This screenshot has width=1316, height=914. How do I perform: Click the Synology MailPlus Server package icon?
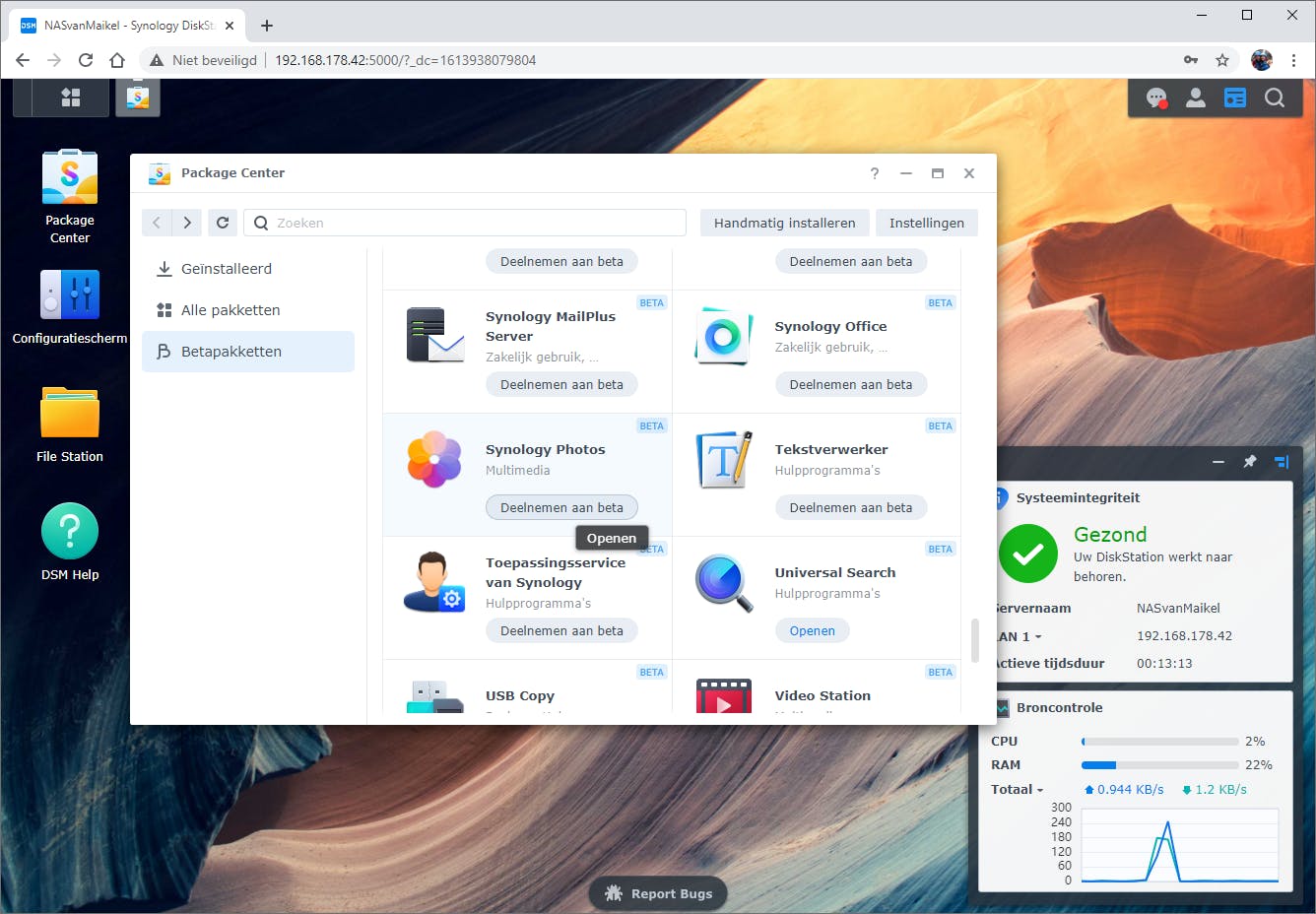pyautogui.click(x=434, y=335)
